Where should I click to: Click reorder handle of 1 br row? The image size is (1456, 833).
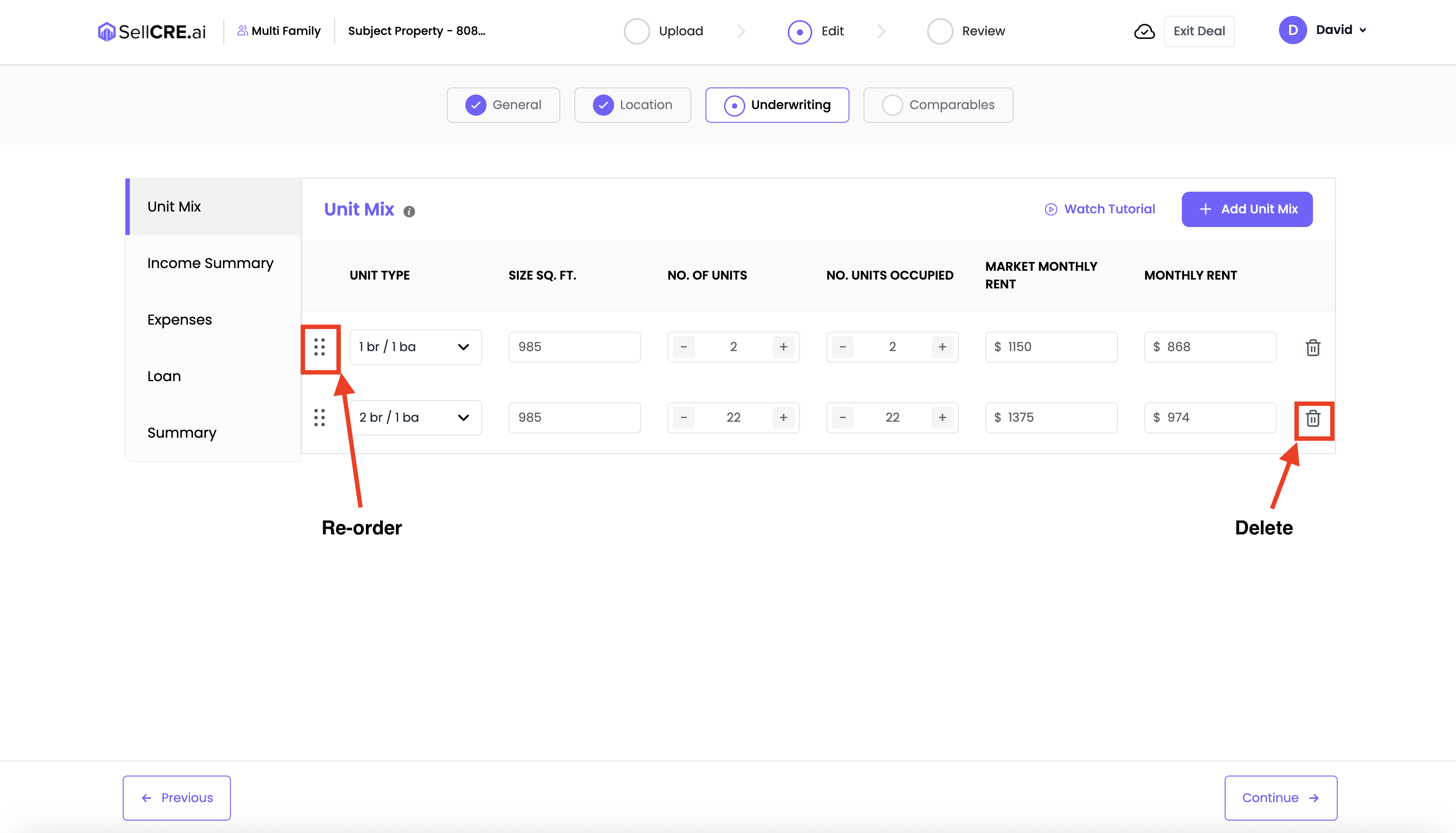click(319, 347)
